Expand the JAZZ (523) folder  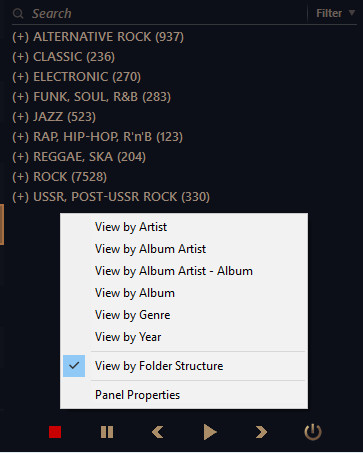point(21,117)
